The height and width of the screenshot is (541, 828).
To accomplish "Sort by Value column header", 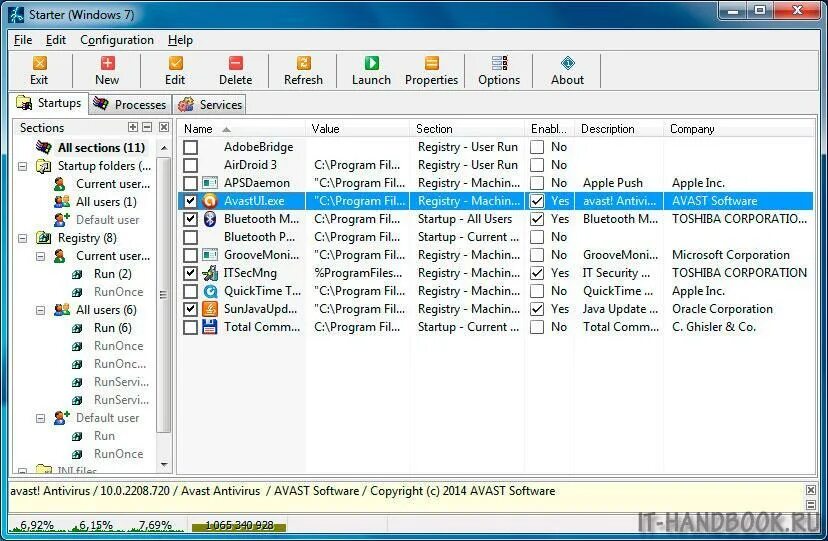I will tap(357, 129).
